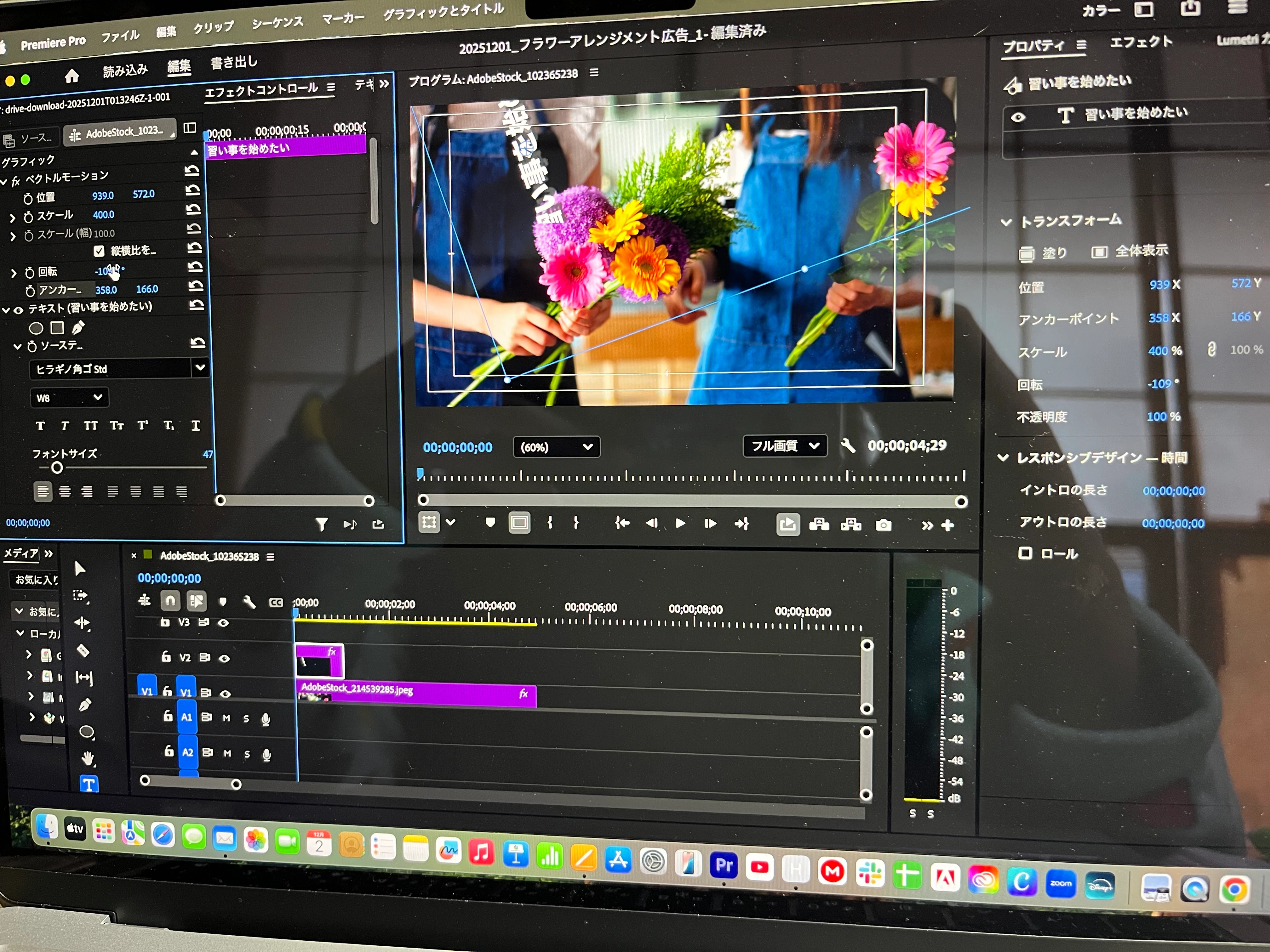This screenshot has width=1270, height=952.
Task: Select the Type tool
Action: pyautogui.click(x=89, y=785)
